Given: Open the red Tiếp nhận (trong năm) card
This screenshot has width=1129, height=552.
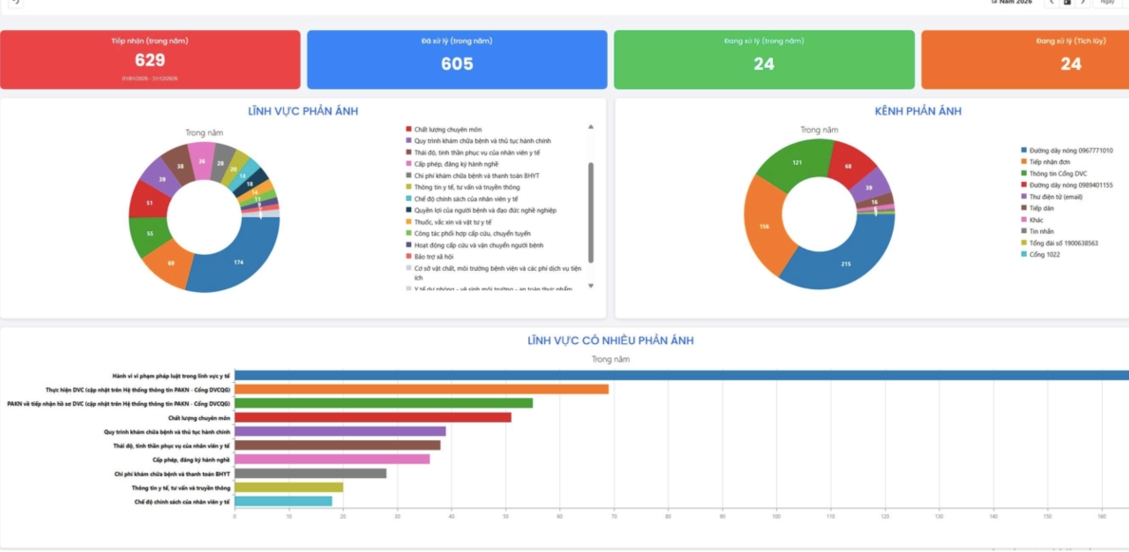Looking at the screenshot, I should pos(150,60).
